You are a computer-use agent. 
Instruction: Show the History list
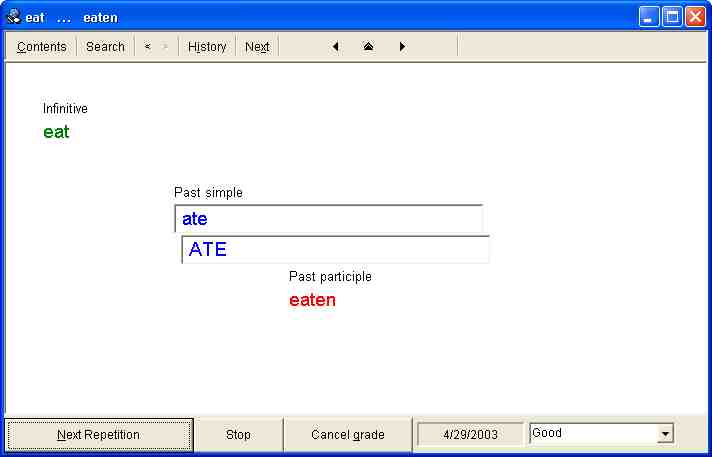tap(207, 47)
